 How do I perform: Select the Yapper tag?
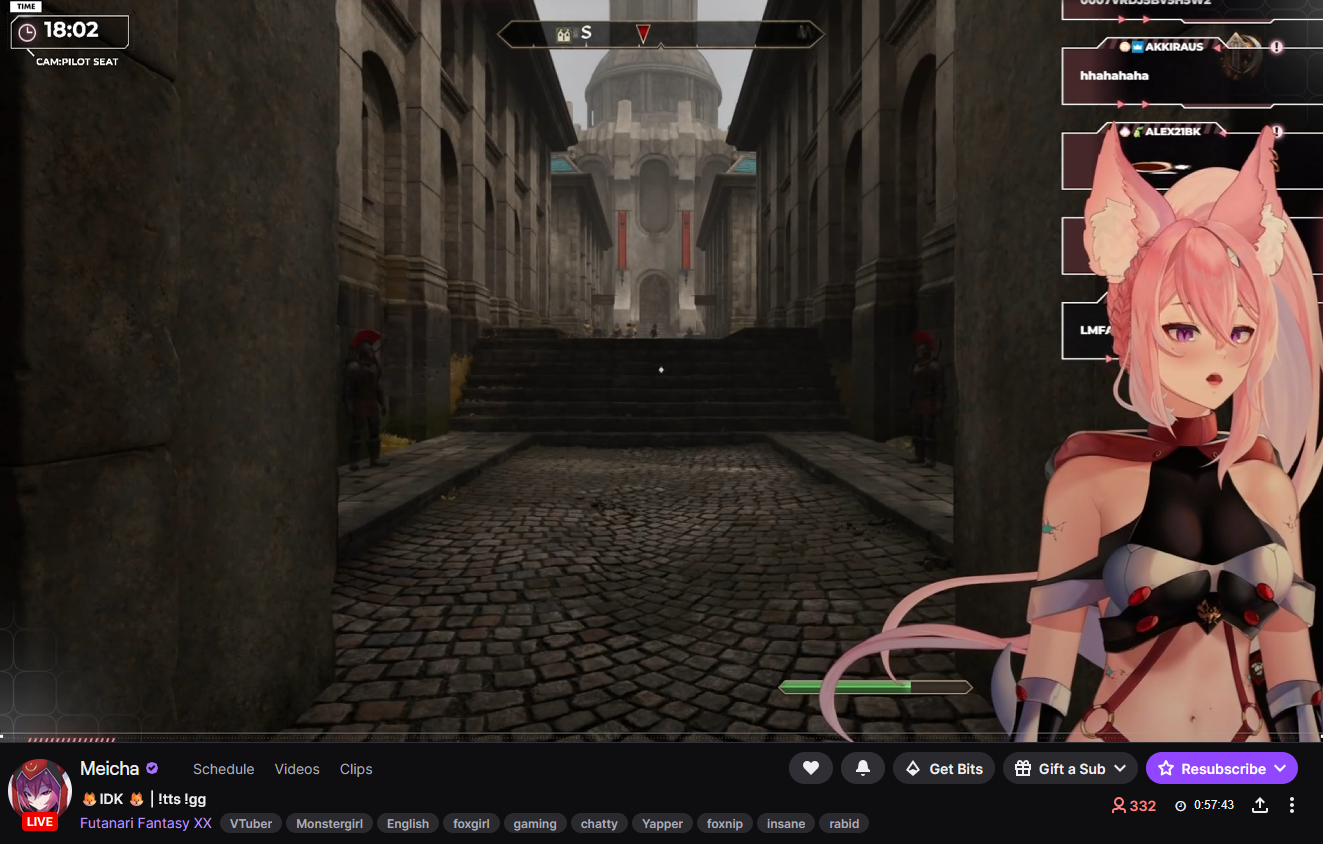pos(662,824)
